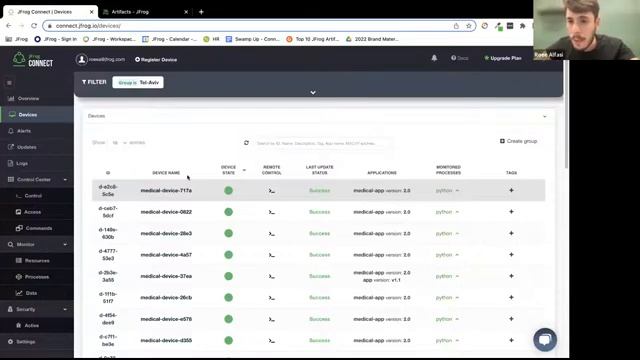This screenshot has height=360, width=640.
Task: Open remote control terminal for medical-device-37ea
Action: pyautogui.click(x=271, y=276)
